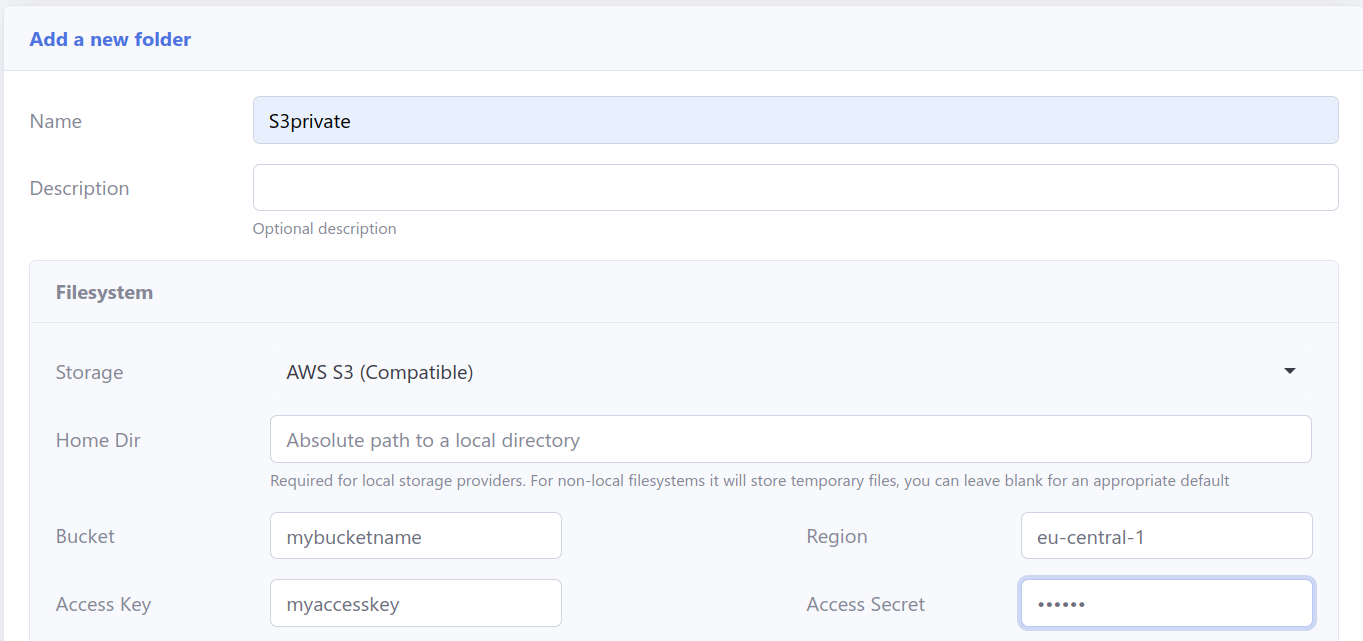The height and width of the screenshot is (641, 1363).
Task: Click the Region field showing eu-central-1
Action: 1166,537
